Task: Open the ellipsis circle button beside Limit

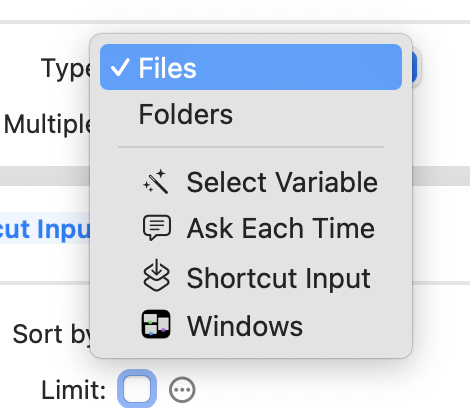Action: pyautogui.click(x=182, y=390)
